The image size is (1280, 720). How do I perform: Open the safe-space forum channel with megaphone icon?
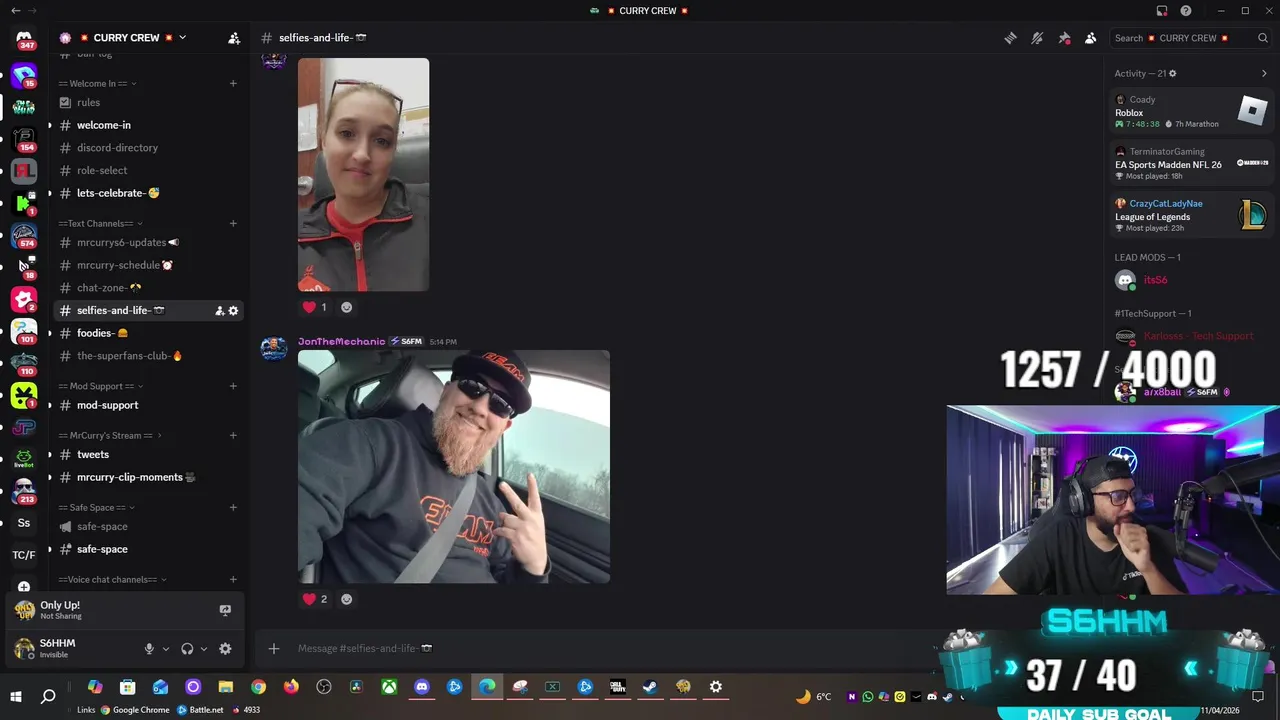click(x=149, y=527)
